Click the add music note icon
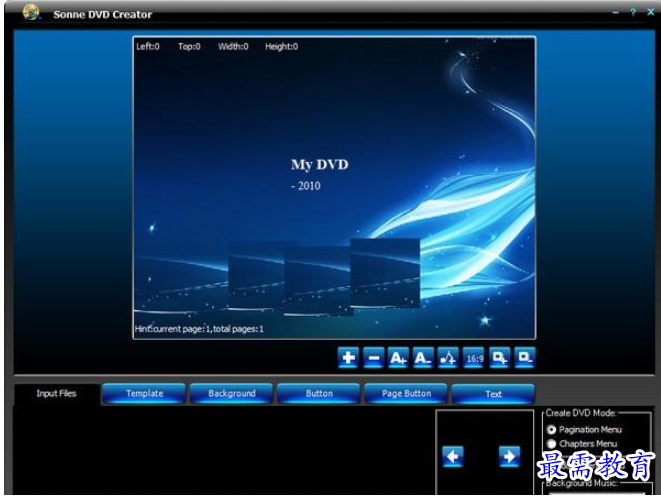This screenshot has width=661, height=497. point(448,358)
